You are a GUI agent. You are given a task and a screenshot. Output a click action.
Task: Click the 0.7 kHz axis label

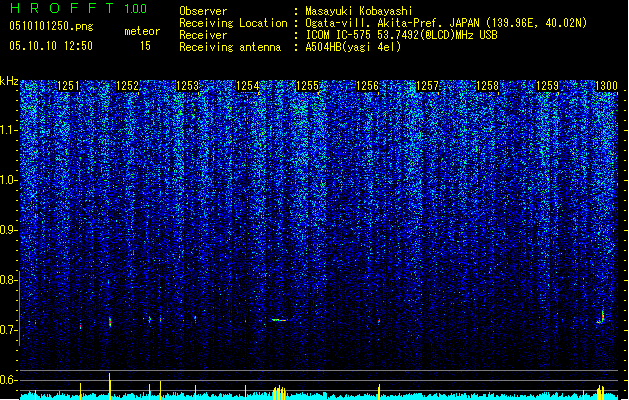click(8, 330)
